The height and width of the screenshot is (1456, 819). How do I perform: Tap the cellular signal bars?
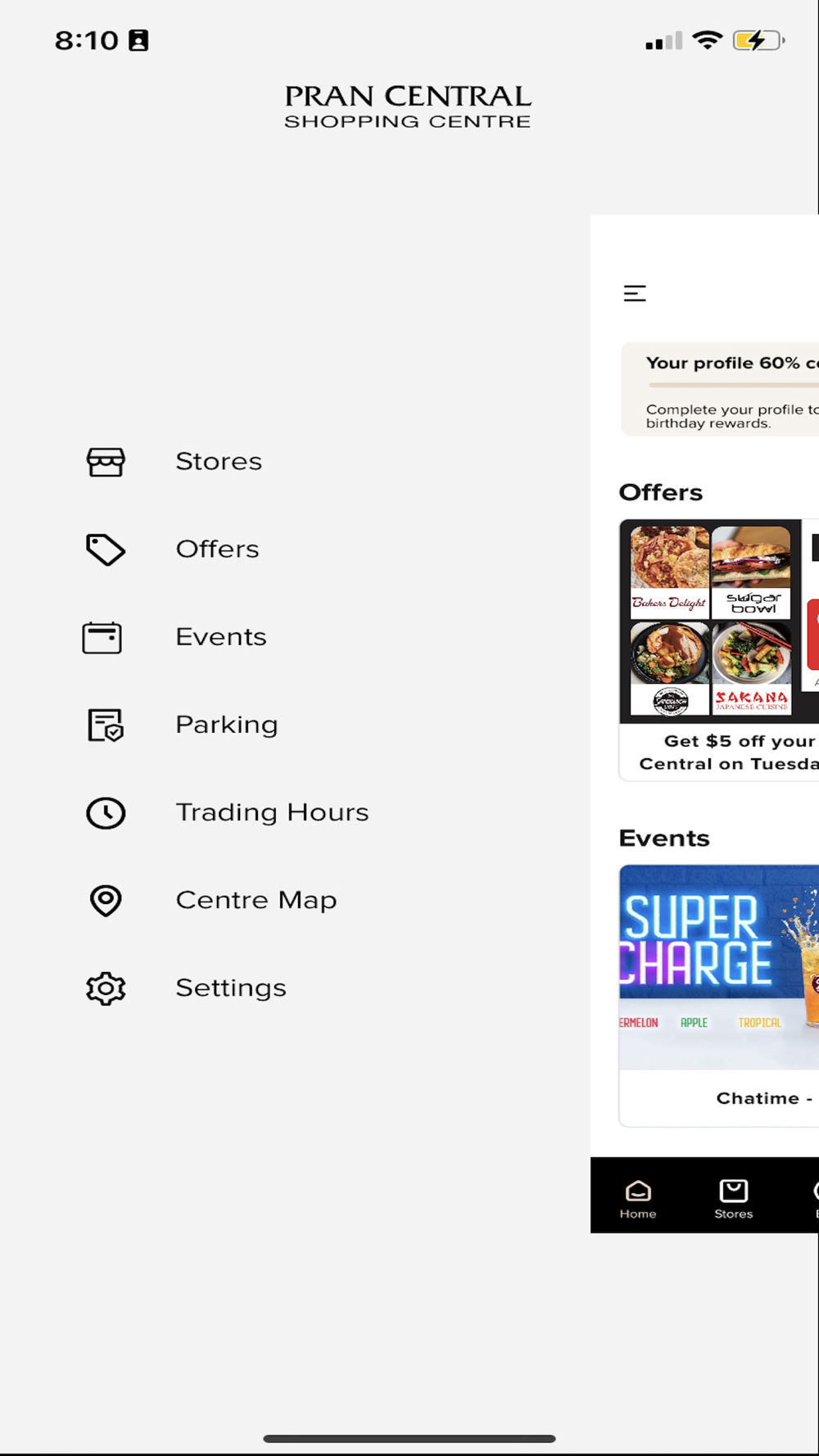tap(663, 40)
